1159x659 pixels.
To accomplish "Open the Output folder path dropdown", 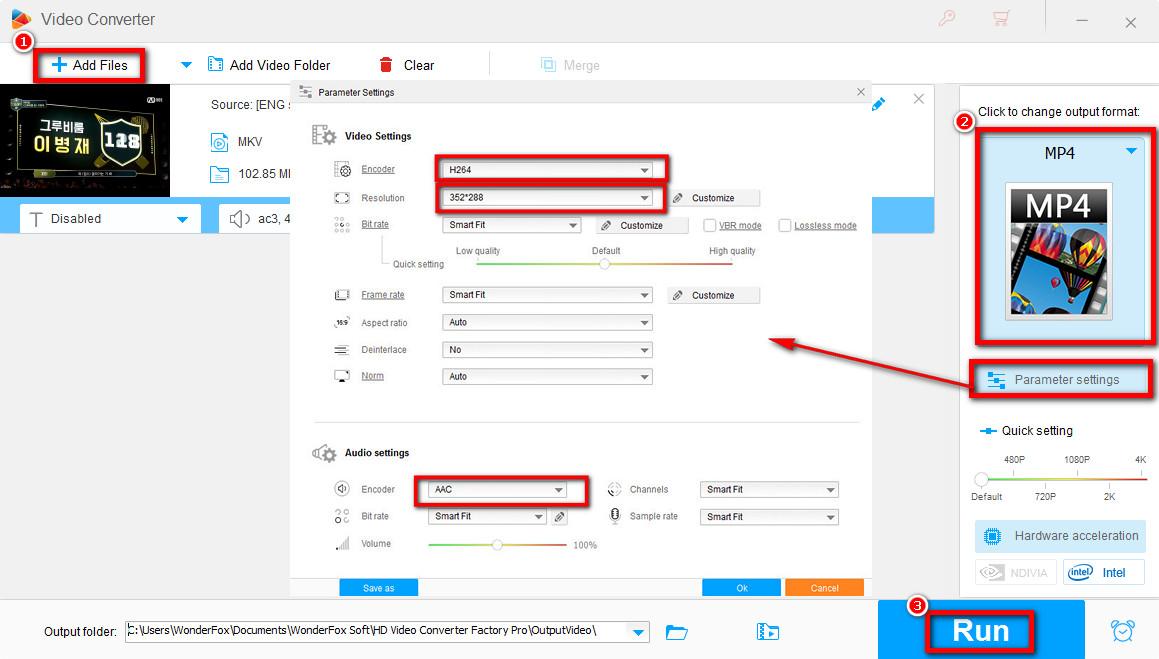I will (638, 632).
